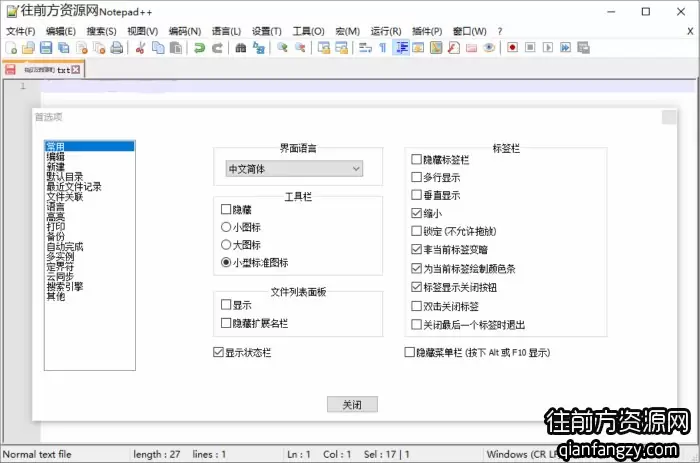Image resolution: width=700 pixels, height=463 pixels.
Task: Open Find with the binoculars icon
Action: coord(241,47)
